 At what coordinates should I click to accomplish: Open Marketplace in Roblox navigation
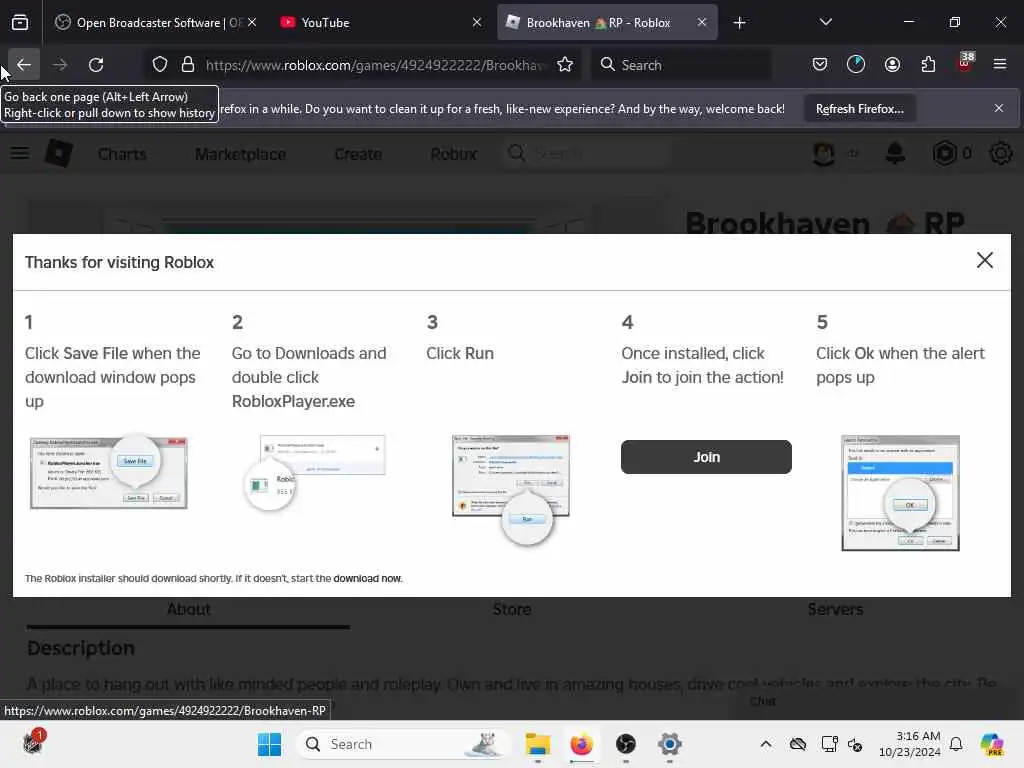tap(240, 154)
